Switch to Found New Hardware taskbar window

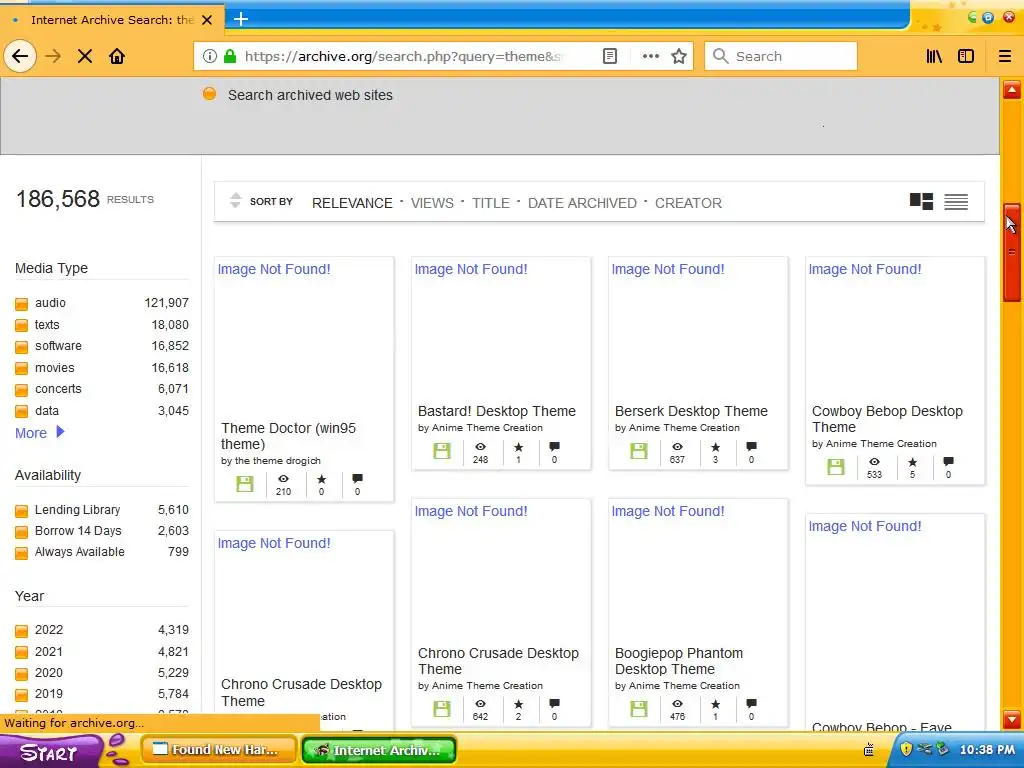[218, 750]
